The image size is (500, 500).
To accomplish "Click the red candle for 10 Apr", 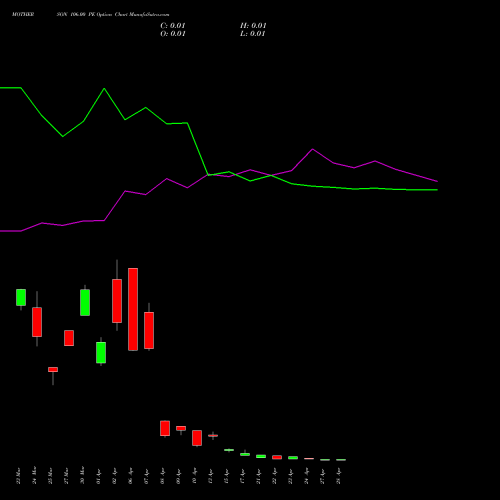I will pos(197,438).
